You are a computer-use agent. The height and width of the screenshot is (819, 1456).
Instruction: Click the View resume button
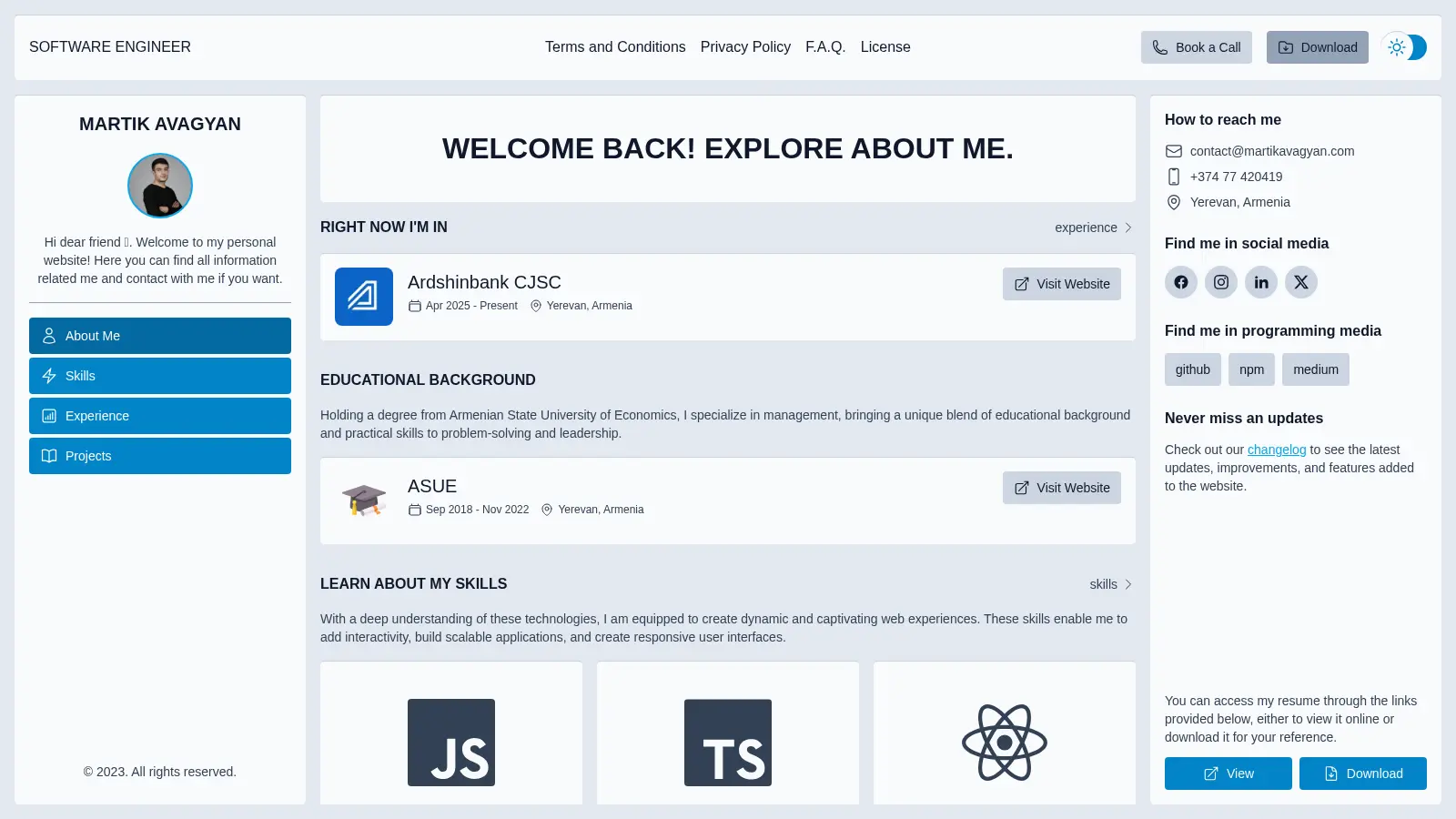pyautogui.click(x=1228, y=773)
